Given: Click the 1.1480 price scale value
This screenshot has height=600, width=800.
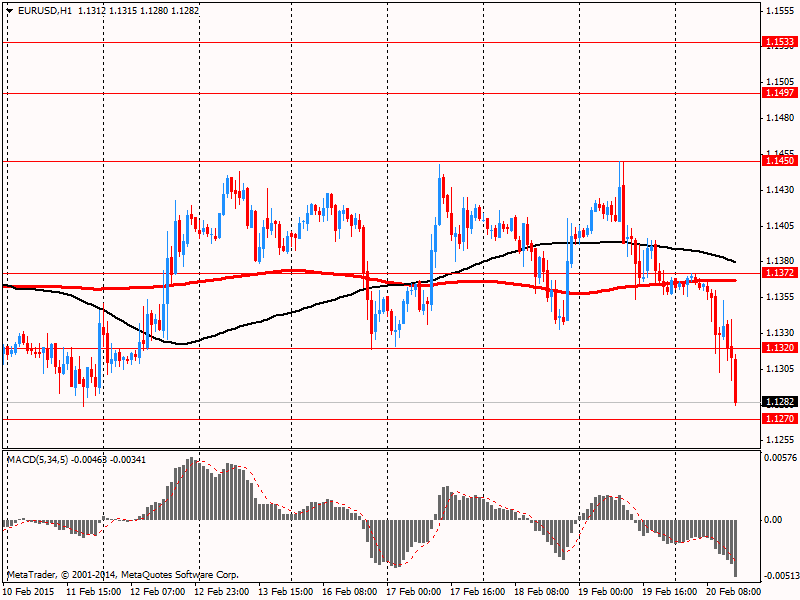Looking at the screenshot, I should click(780, 118).
